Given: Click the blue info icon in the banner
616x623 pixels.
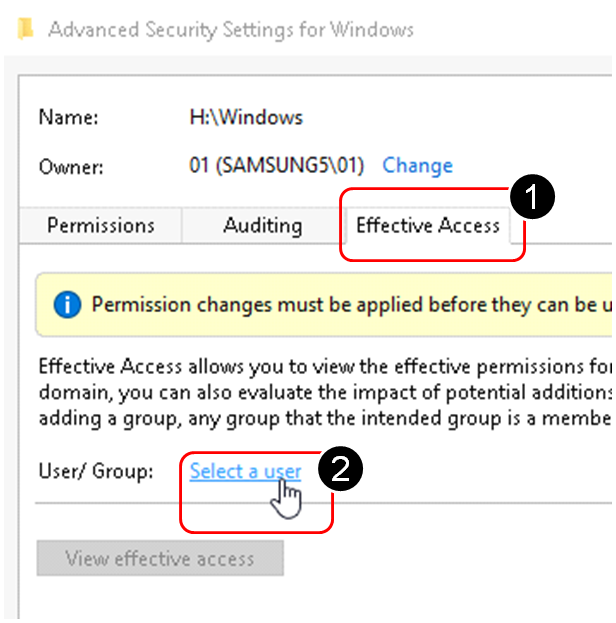Looking at the screenshot, I should point(67,305).
